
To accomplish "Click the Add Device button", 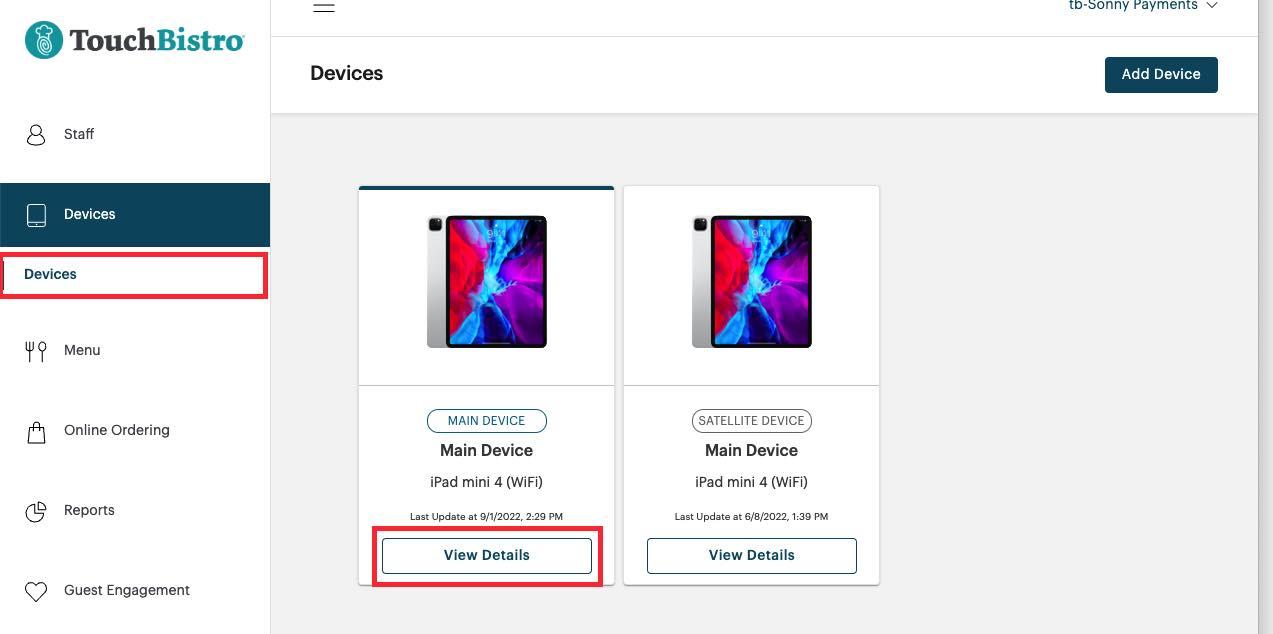I will coord(1160,74).
